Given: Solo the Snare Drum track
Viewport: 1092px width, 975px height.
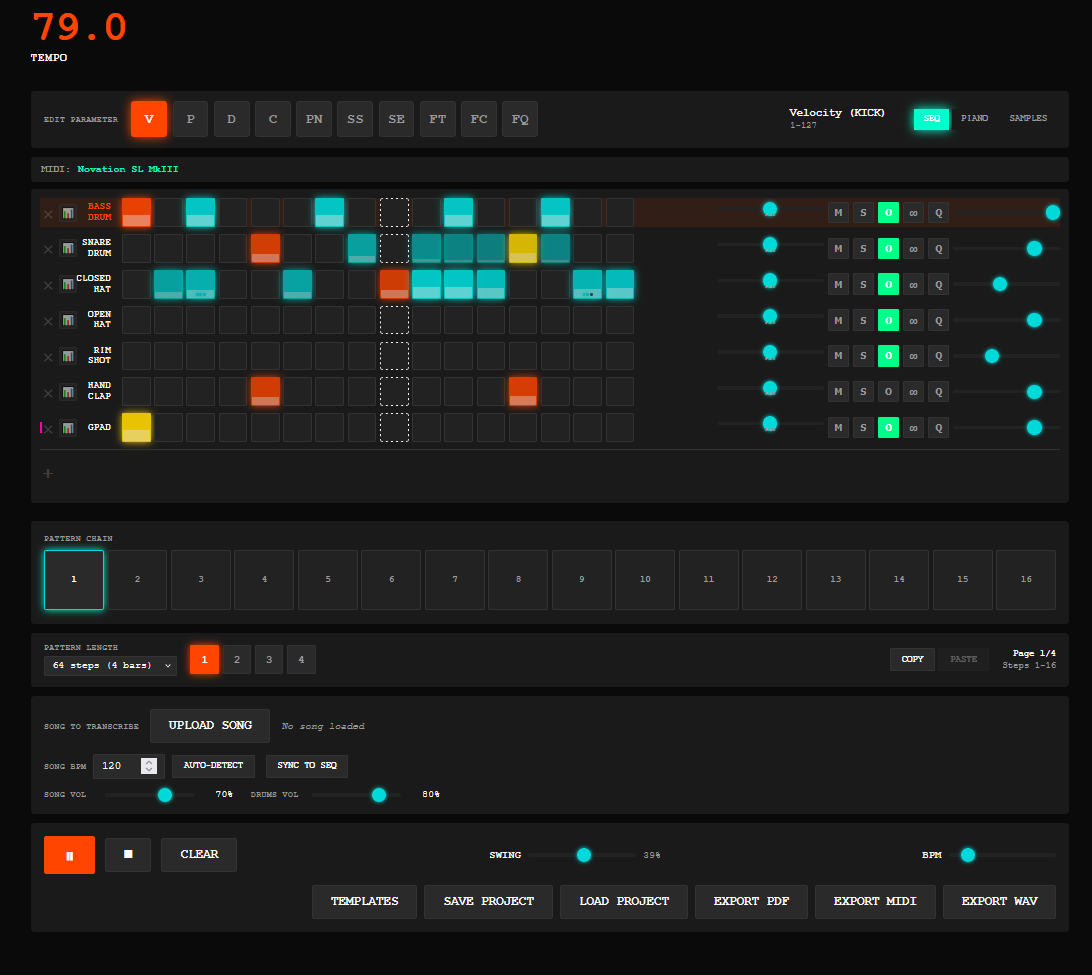Looking at the screenshot, I should pyautogui.click(x=863, y=249).
